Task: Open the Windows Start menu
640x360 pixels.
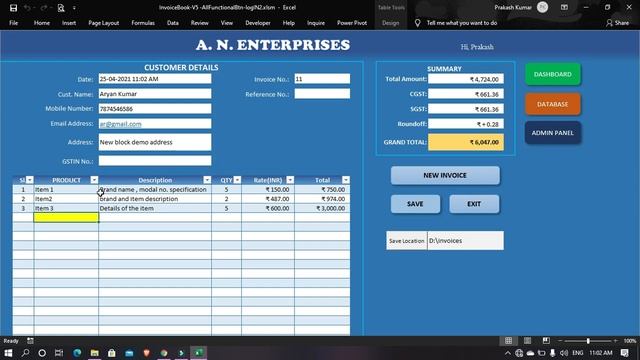Action: pos(8,353)
